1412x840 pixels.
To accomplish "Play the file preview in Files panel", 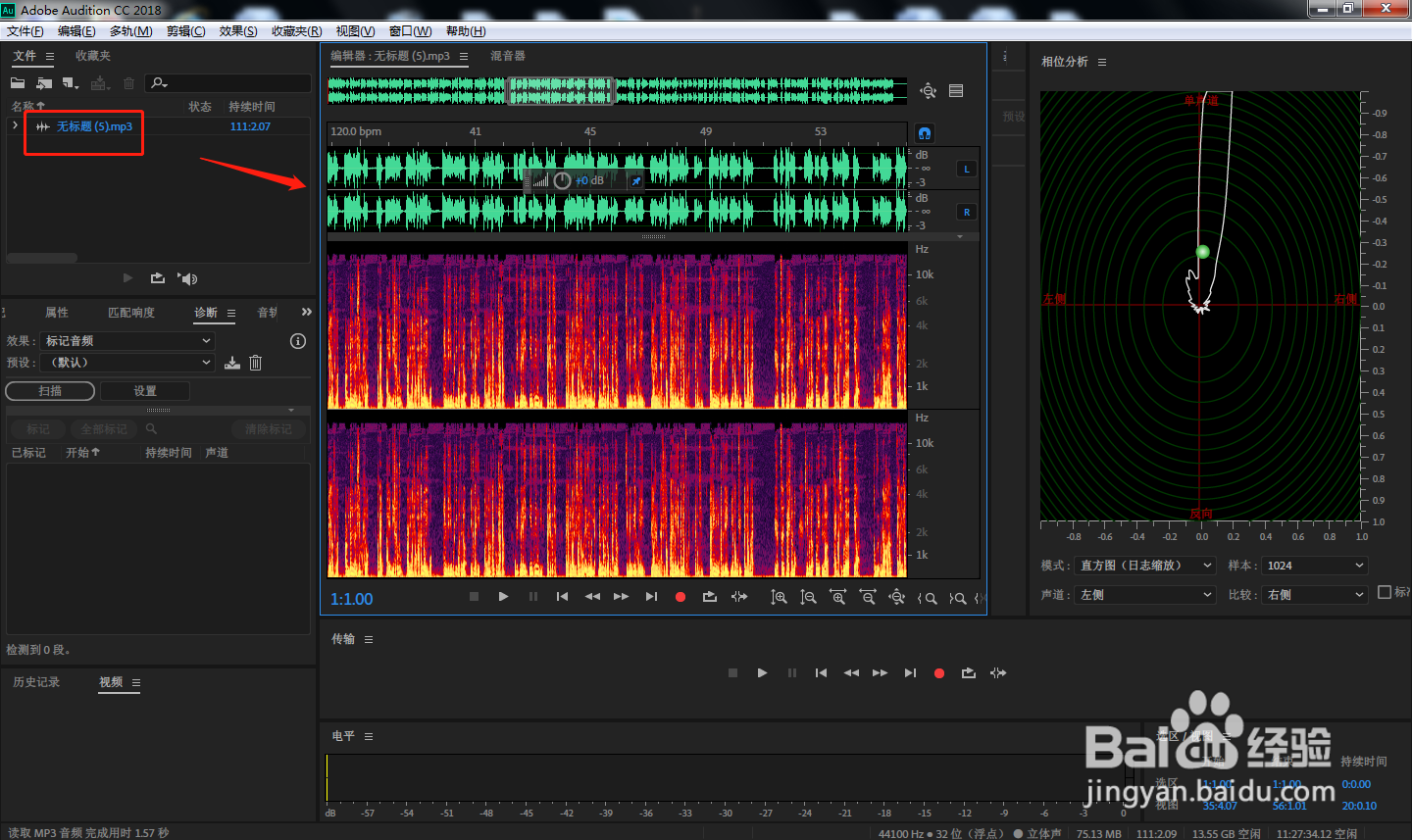I will pyautogui.click(x=127, y=278).
